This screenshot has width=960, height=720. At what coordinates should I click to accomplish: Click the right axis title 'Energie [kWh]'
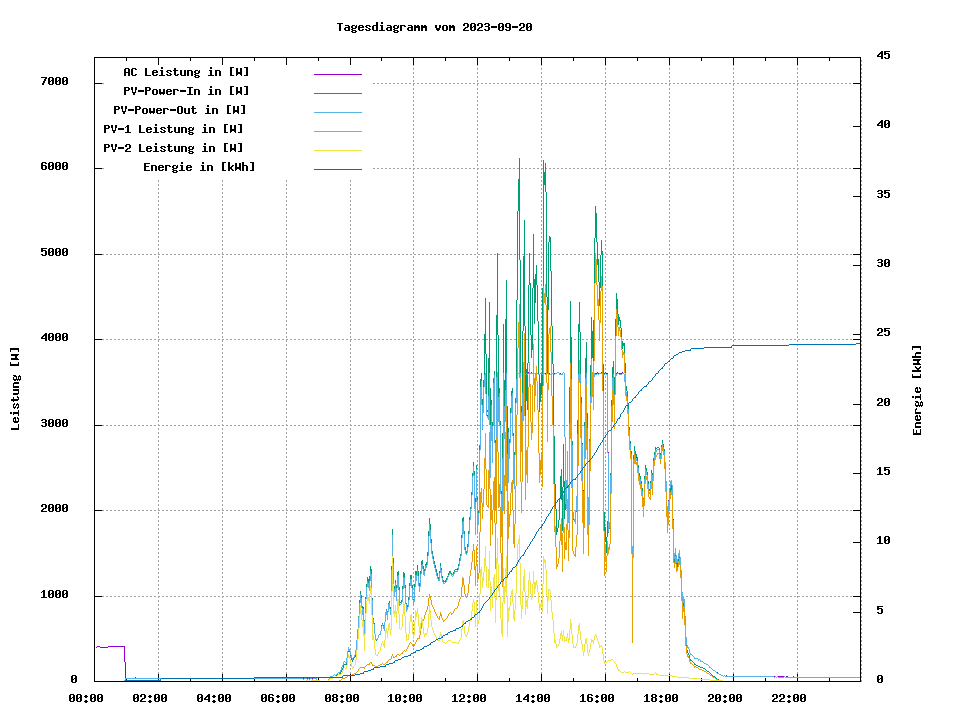tap(918, 390)
